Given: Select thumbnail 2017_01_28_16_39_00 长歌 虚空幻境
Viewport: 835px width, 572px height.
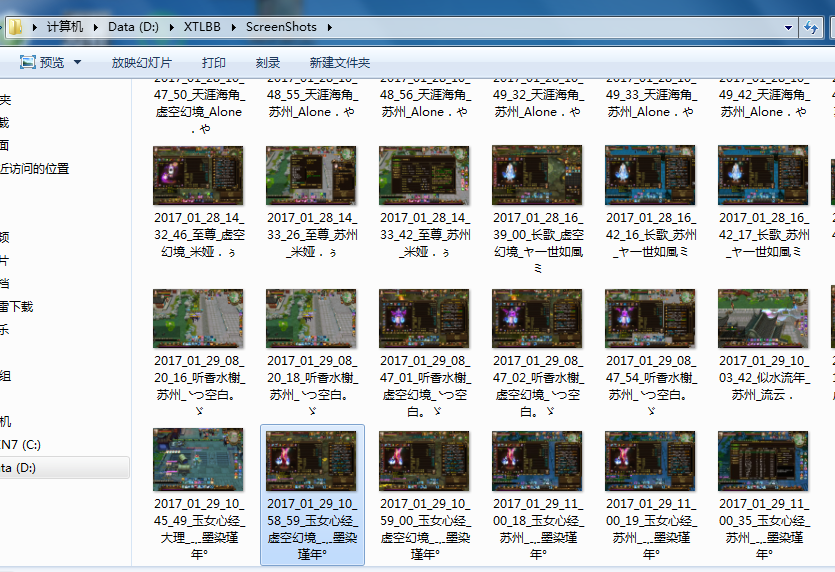Looking at the screenshot, I should [x=537, y=175].
